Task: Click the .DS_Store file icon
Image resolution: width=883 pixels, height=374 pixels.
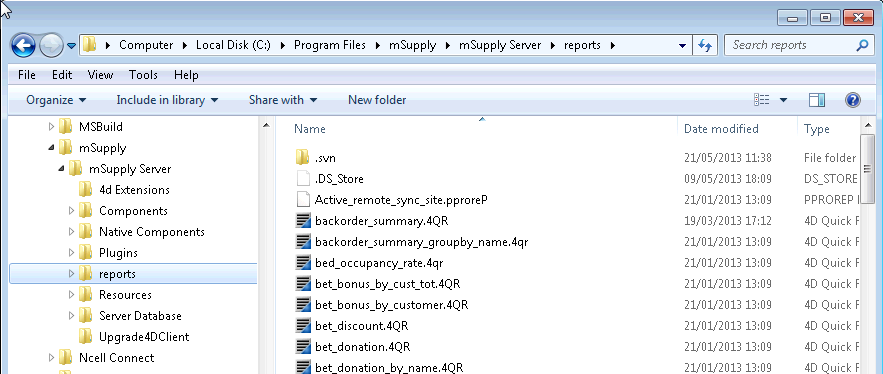Action: pyautogui.click(x=303, y=179)
